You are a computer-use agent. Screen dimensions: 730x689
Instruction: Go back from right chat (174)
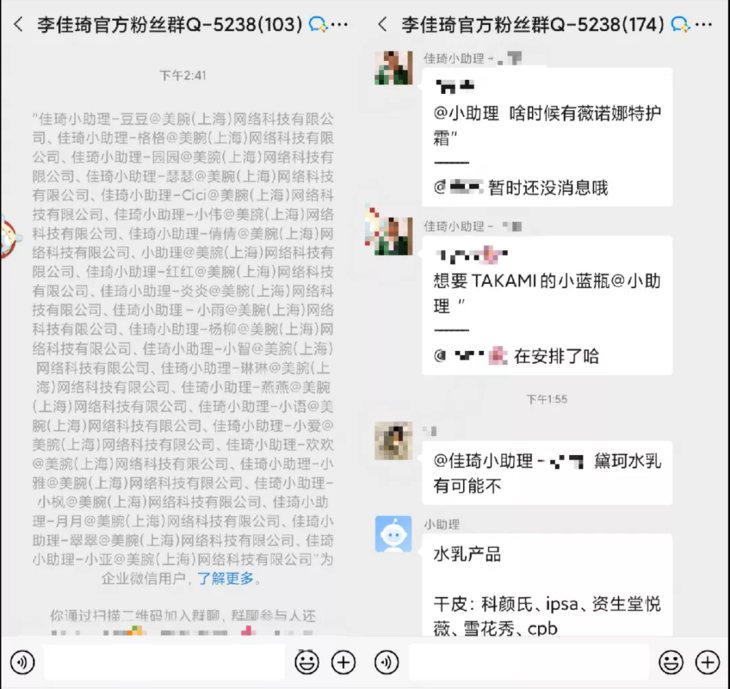383,24
